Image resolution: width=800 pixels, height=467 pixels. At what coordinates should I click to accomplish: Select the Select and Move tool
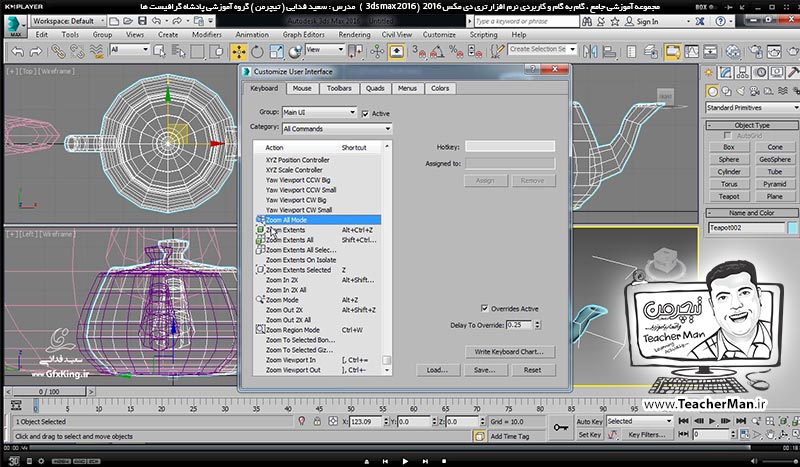(x=238, y=51)
